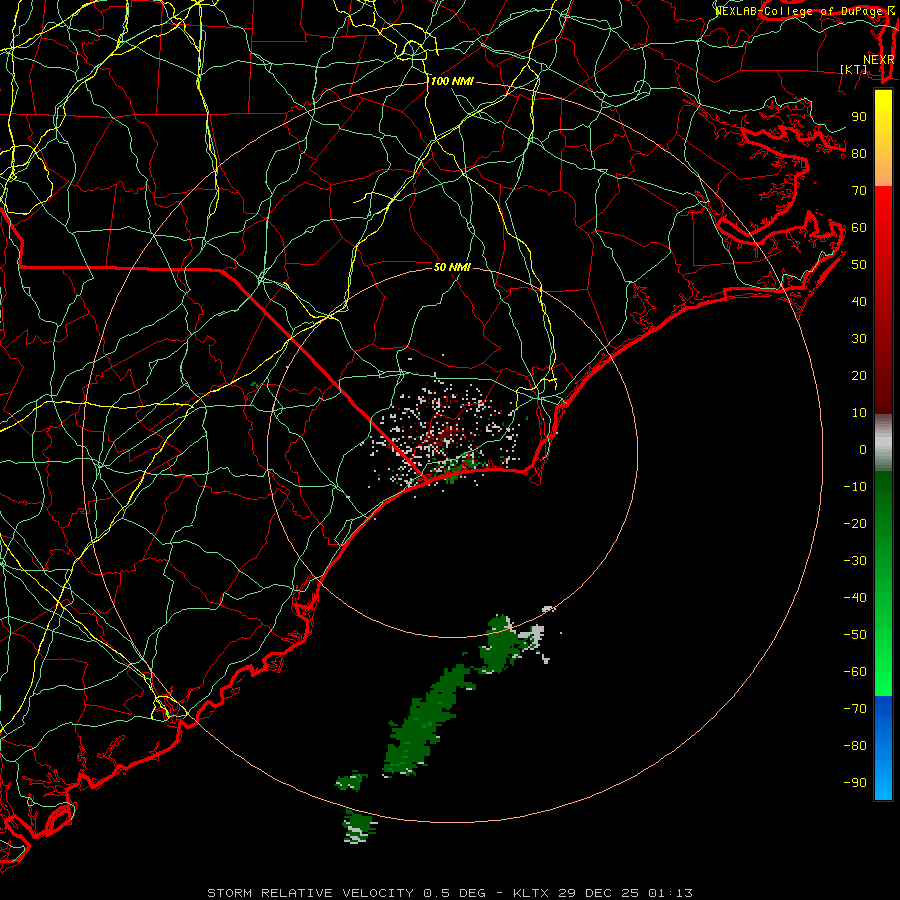900x900 pixels.
Task: Click the lowest green echo outside 100 NMI ring
Action: coord(359,827)
